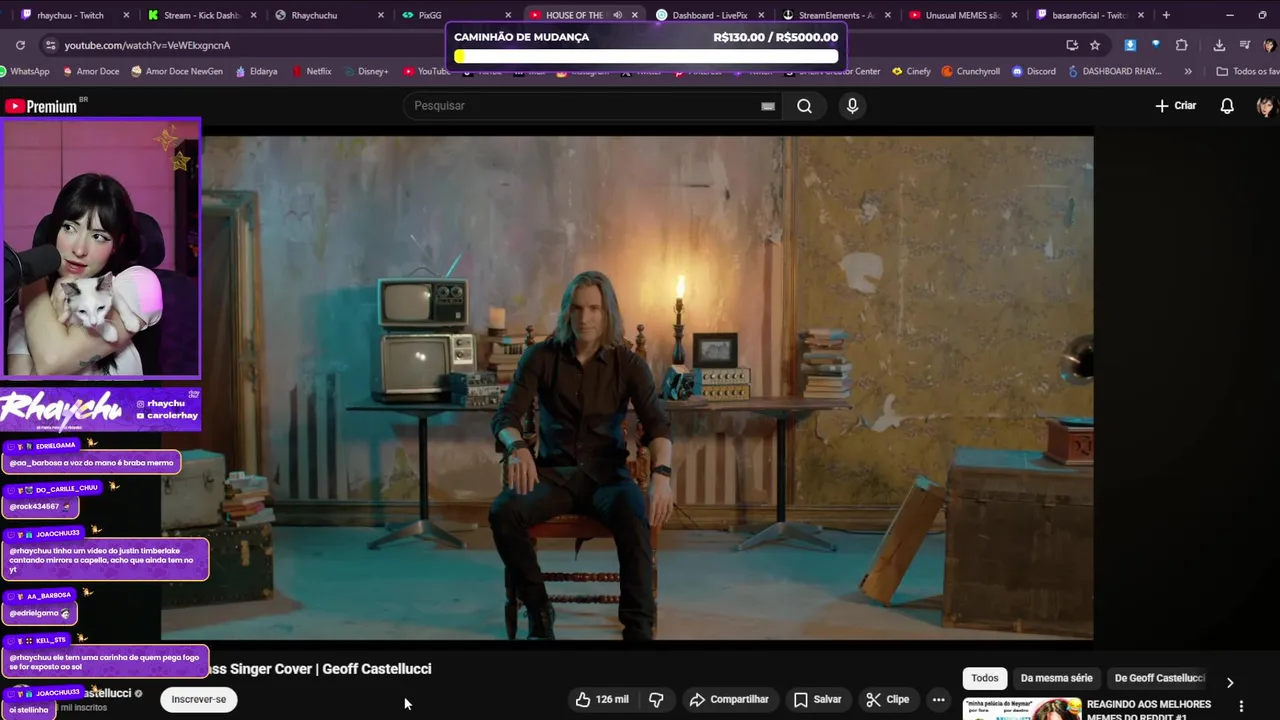Select the Da mesma série chip
Image resolution: width=1280 pixels, height=720 pixels.
point(1056,678)
